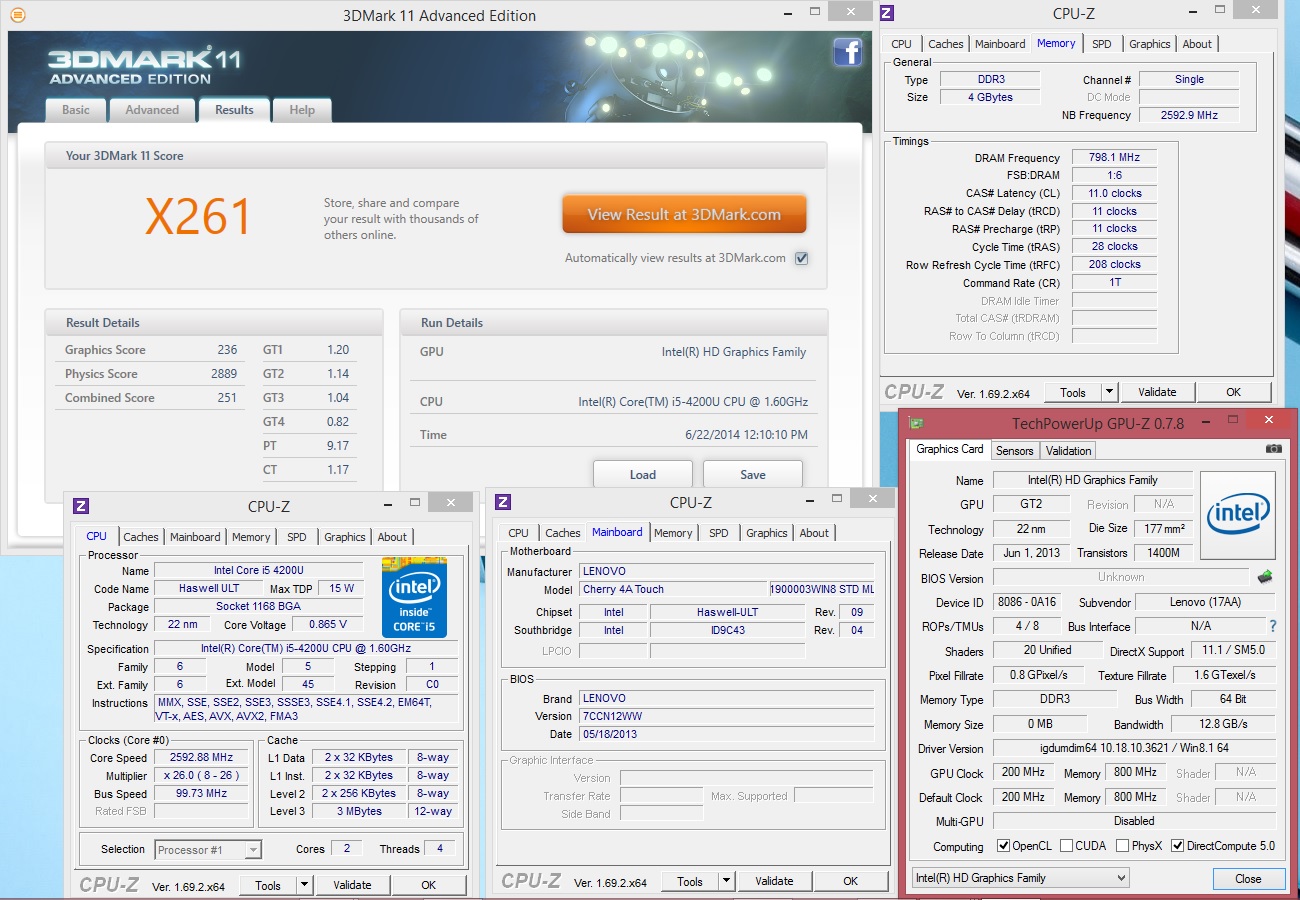
Task: Click the GPU-Z title bar icon
Action: pyautogui.click(x=916, y=423)
